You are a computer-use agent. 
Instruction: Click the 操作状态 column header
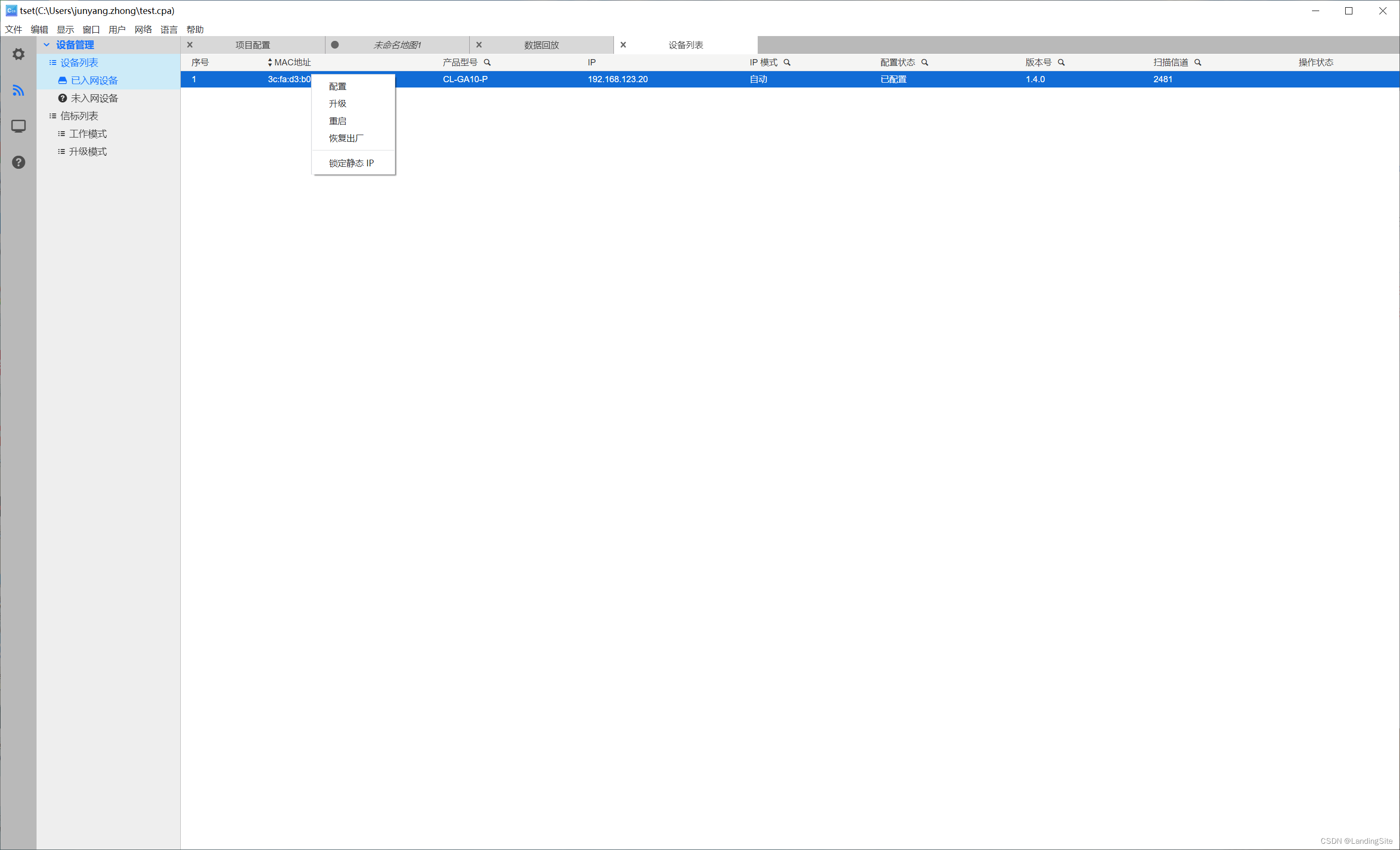pos(1315,62)
